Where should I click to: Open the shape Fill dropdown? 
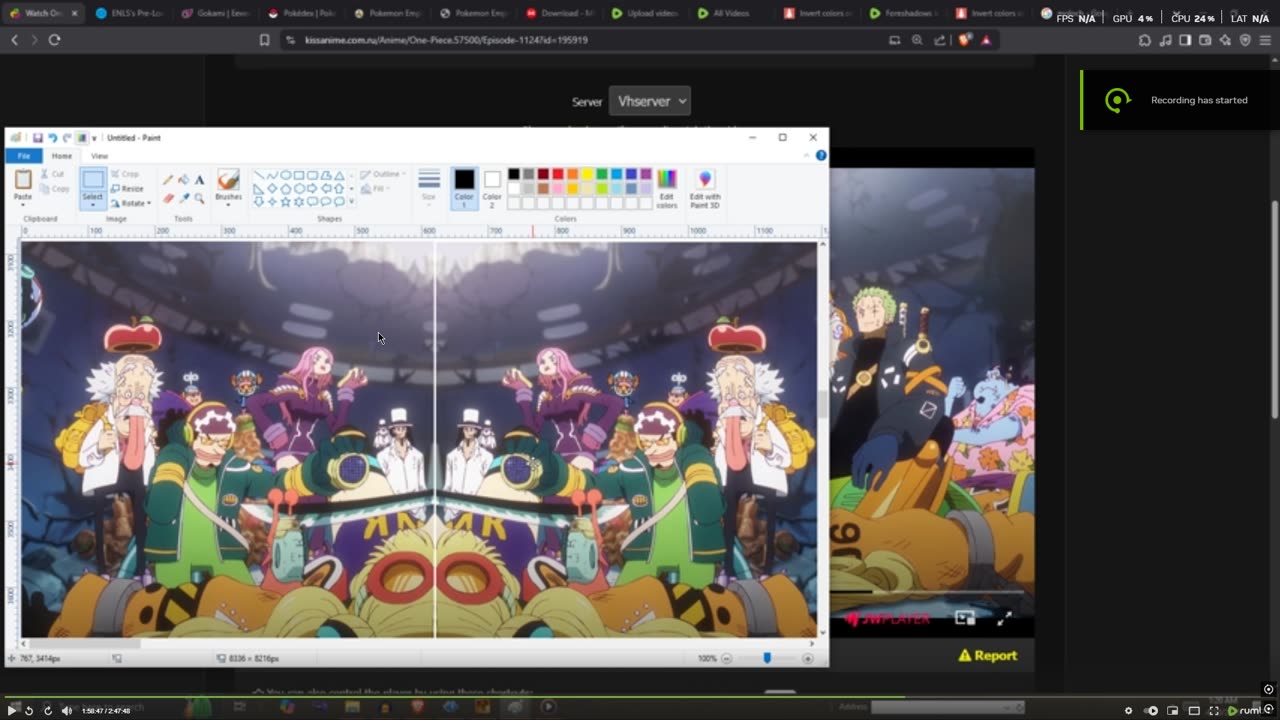[373, 188]
